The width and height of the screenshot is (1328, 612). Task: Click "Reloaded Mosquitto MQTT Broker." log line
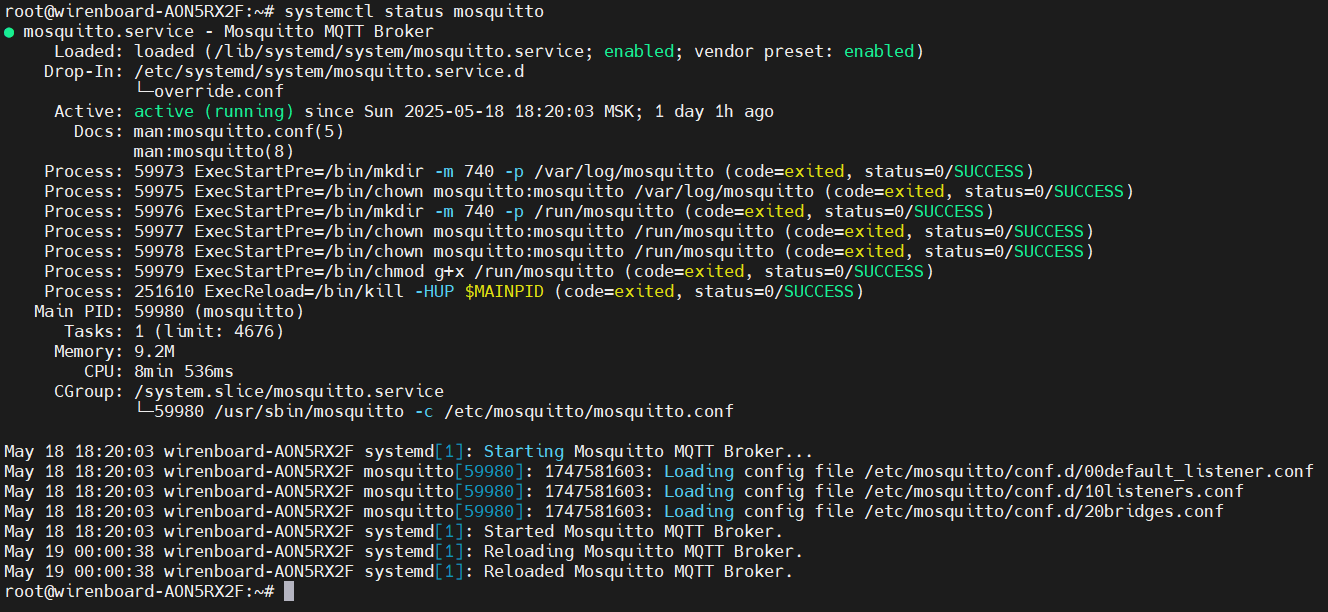pos(399,571)
